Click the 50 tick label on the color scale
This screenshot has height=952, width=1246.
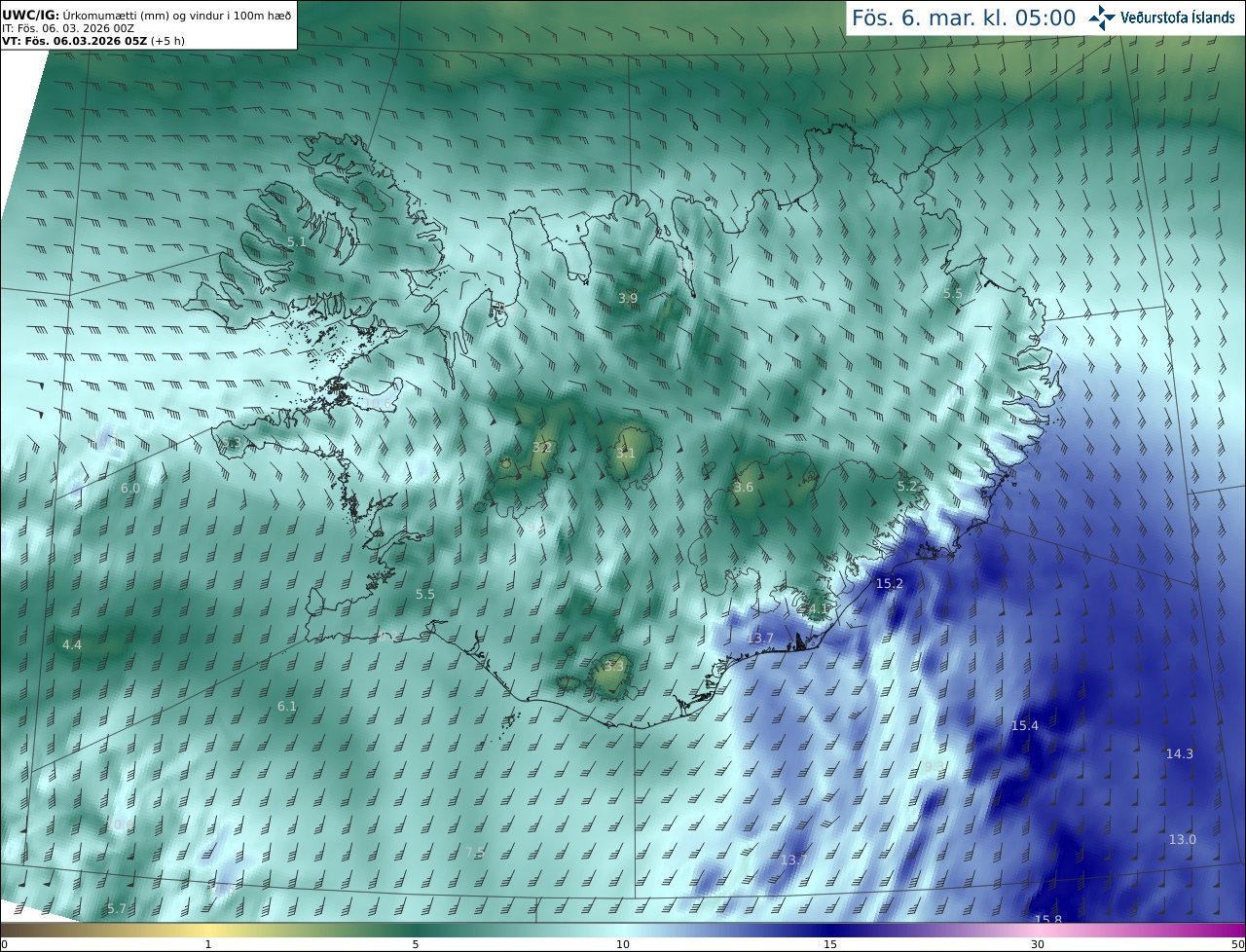point(1238,945)
